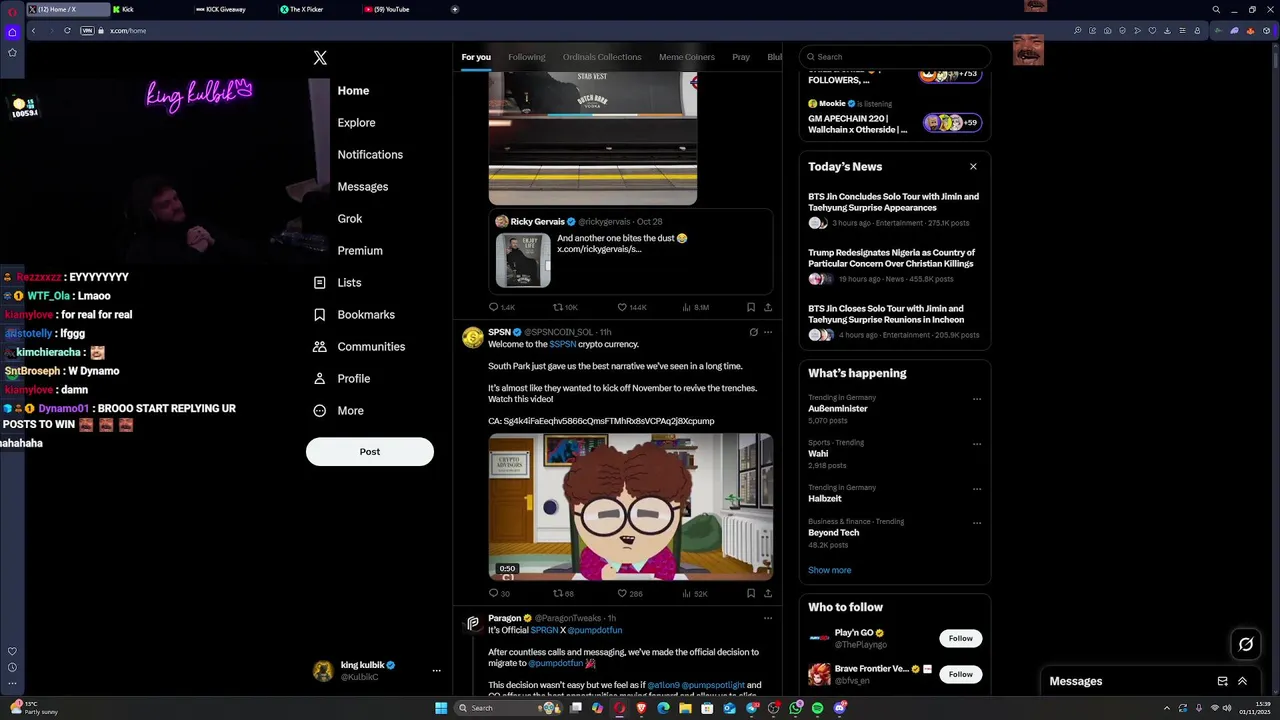
Task: Like the post with 144K likes
Action: click(631, 307)
